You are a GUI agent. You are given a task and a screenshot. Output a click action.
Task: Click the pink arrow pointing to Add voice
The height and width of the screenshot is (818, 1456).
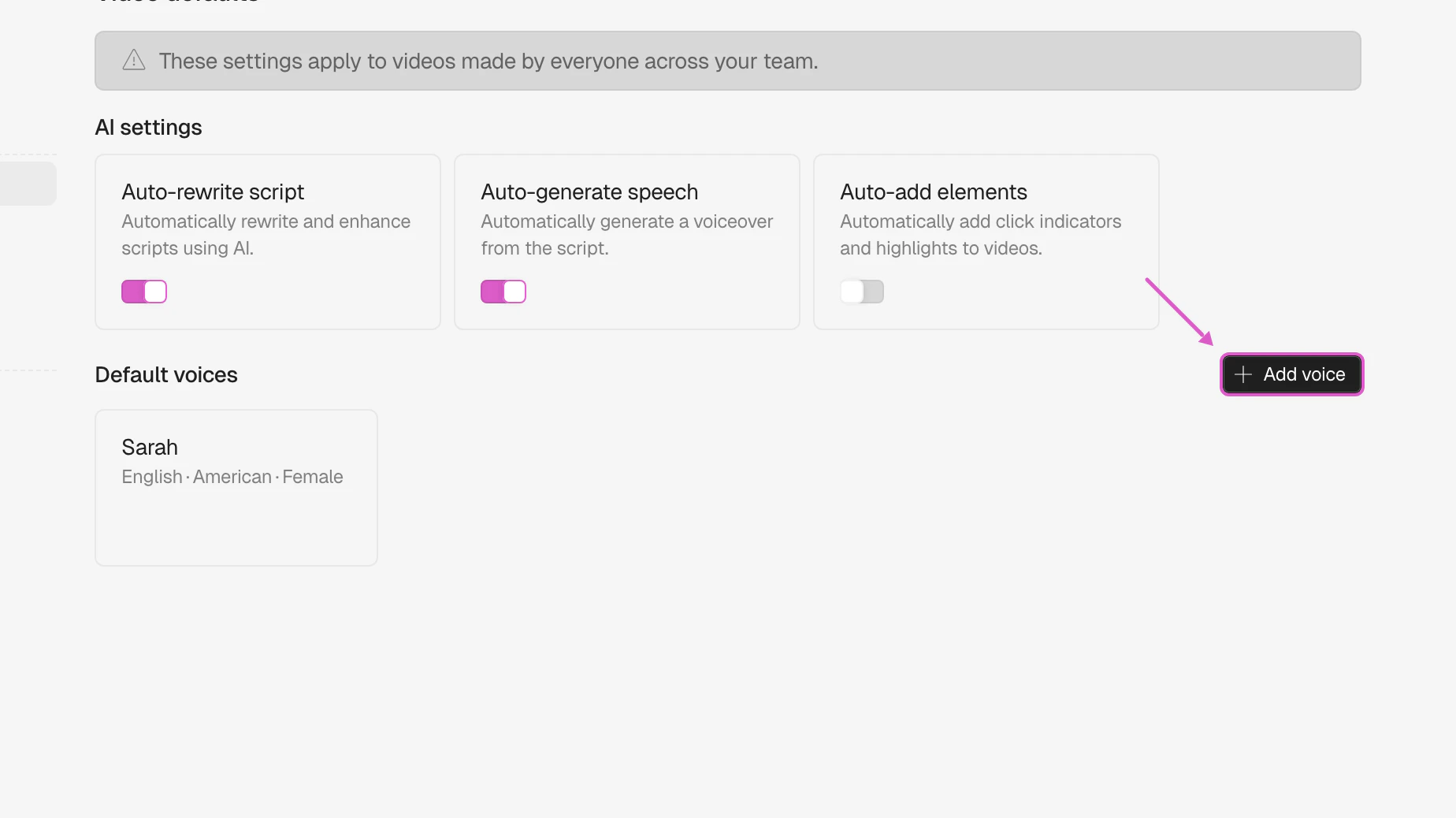pos(1179,311)
